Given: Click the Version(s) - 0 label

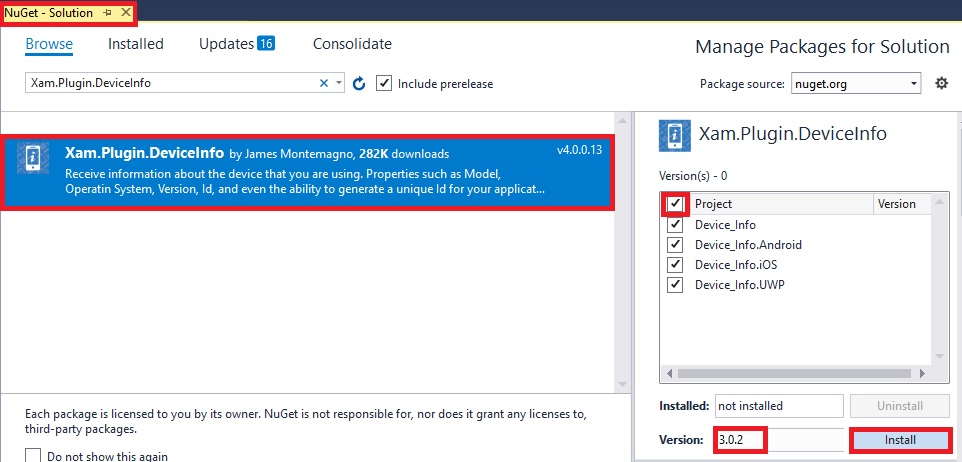Looking at the screenshot, I should click(693, 175).
